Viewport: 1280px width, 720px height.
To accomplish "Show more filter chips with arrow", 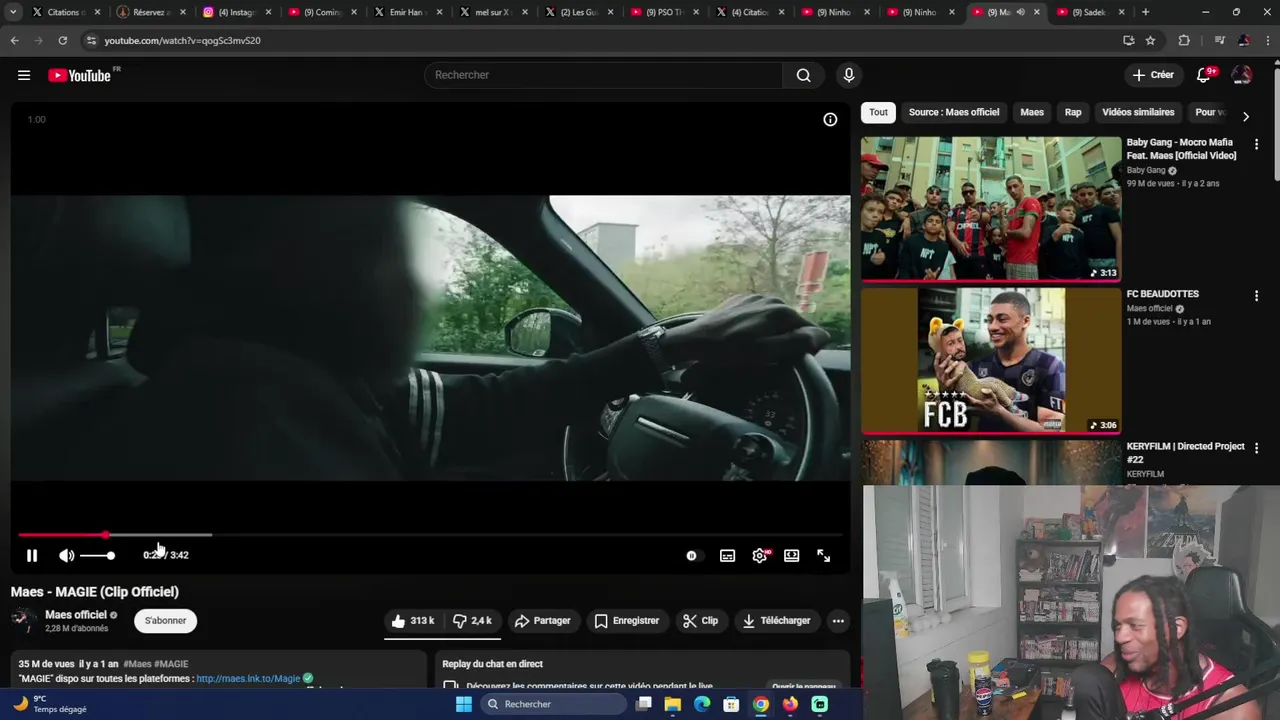I will coord(1245,116).
